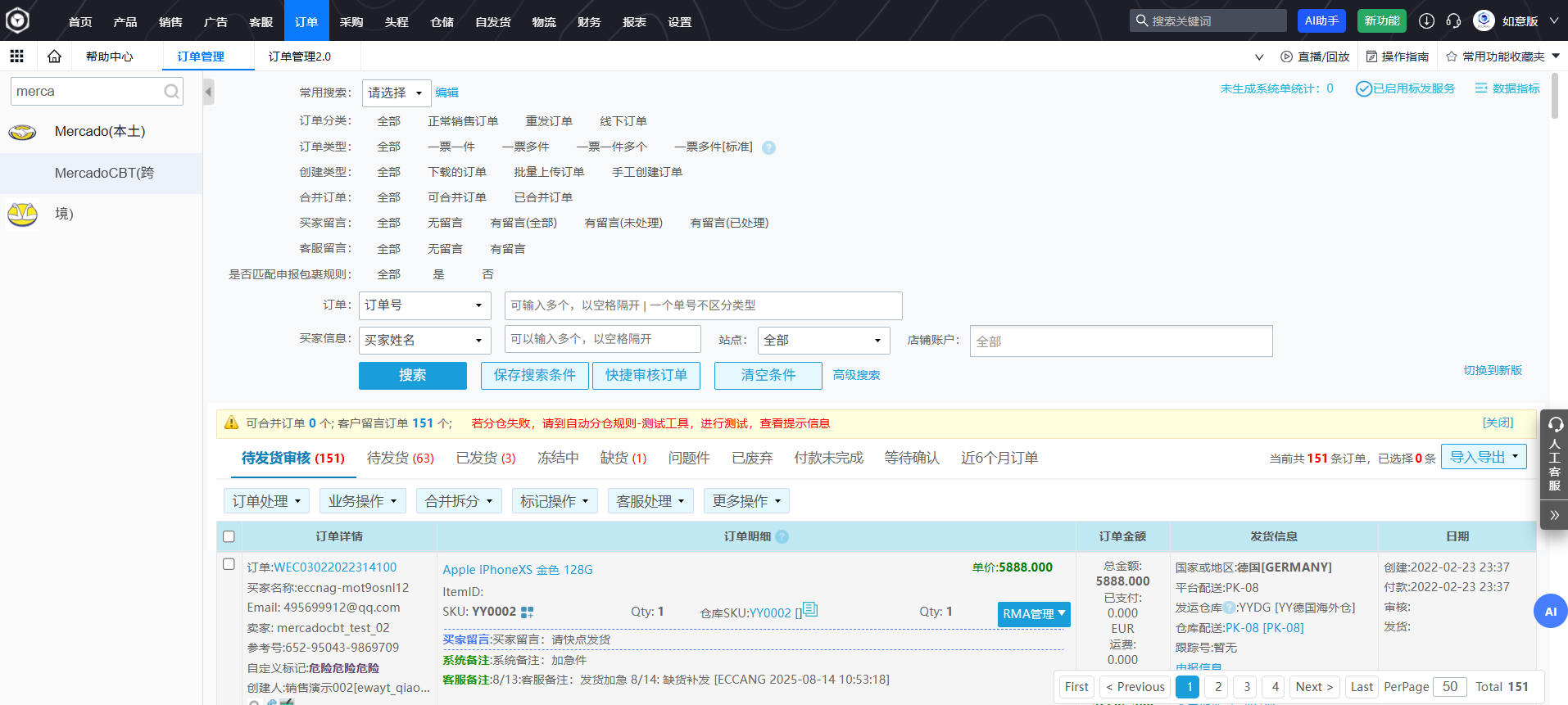Open the floating AI assistant bubble
This screenshot has width=1568, height=705.
pyautogui.click(x=1550, y=611)
